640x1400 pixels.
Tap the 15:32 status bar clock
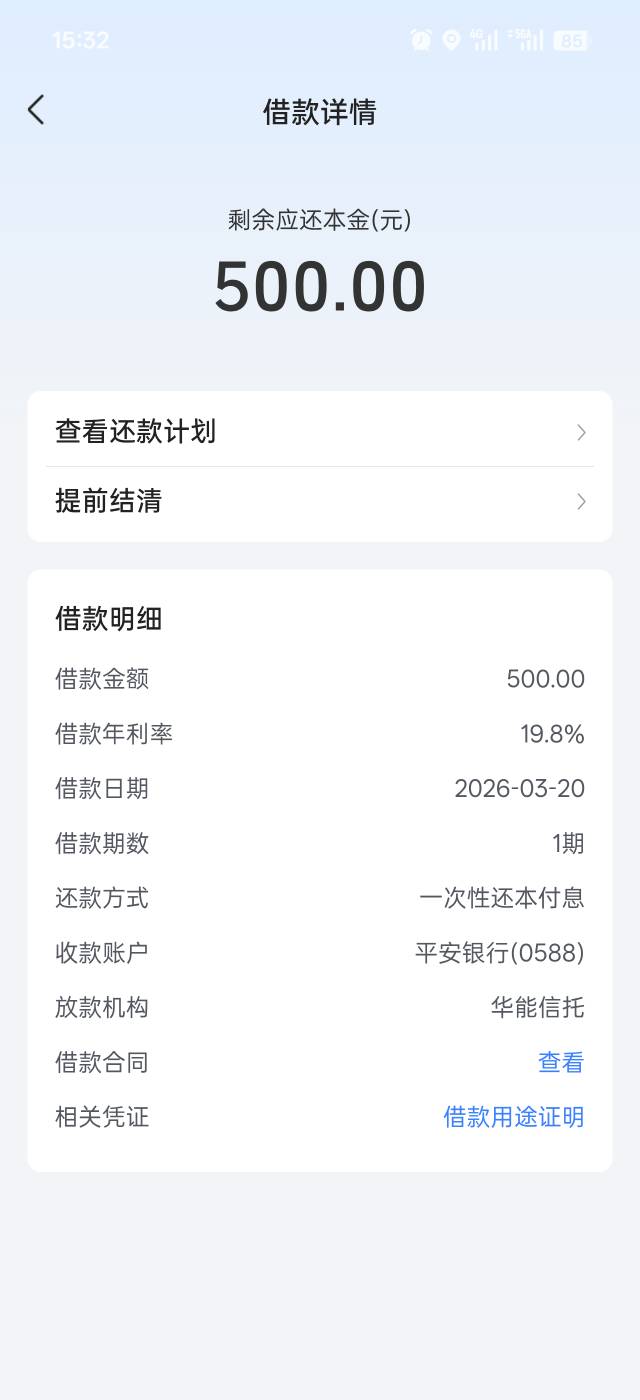80,40
